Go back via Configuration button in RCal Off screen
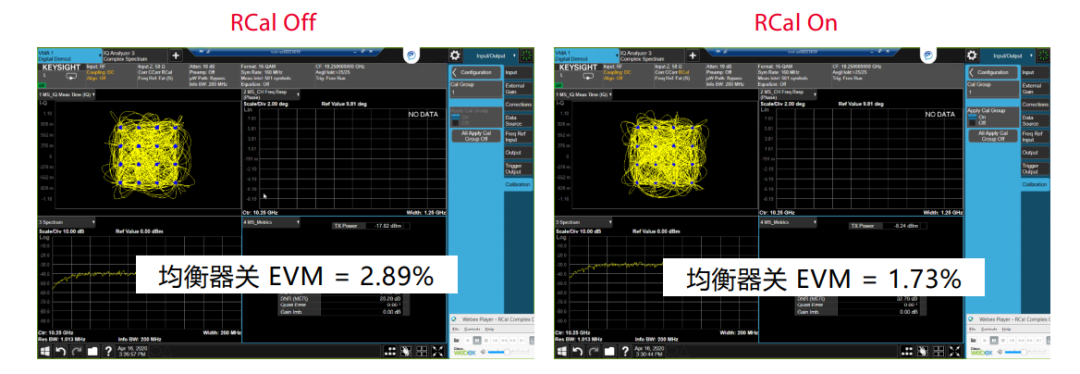 click(476, 72)
